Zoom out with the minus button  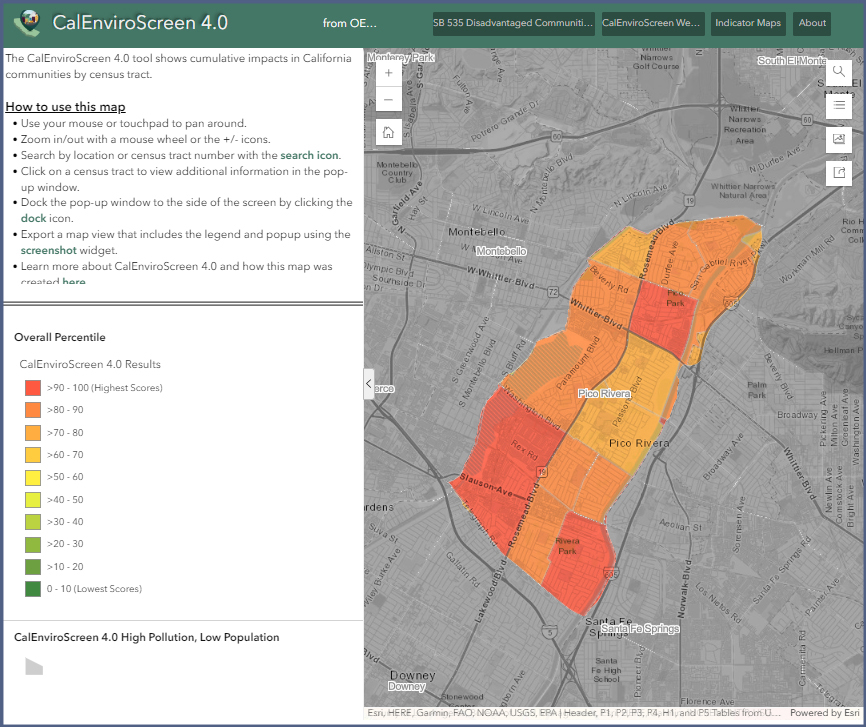pos(388,99)
